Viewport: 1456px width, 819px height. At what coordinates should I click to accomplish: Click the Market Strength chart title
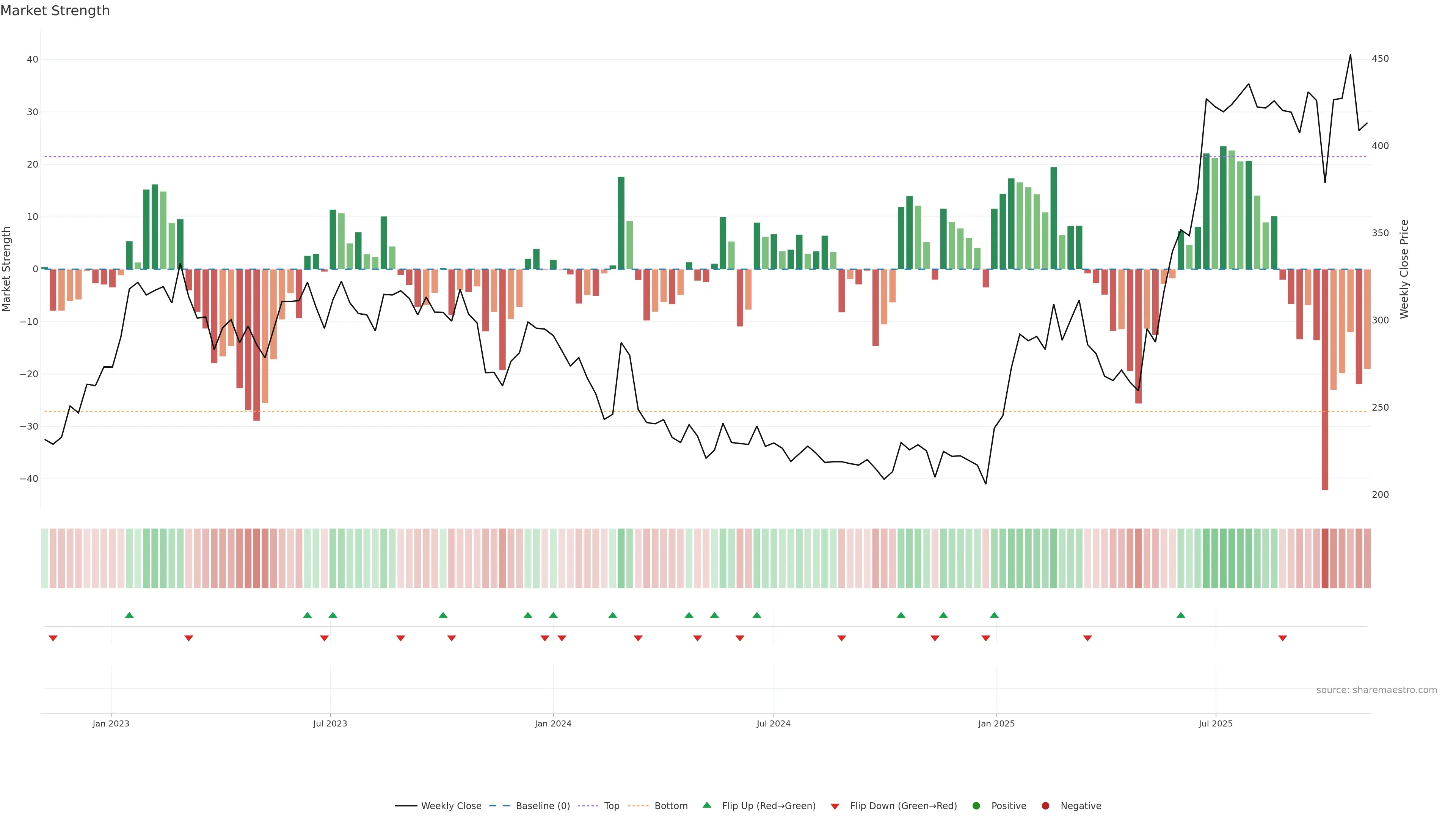(x=55, y=11)
